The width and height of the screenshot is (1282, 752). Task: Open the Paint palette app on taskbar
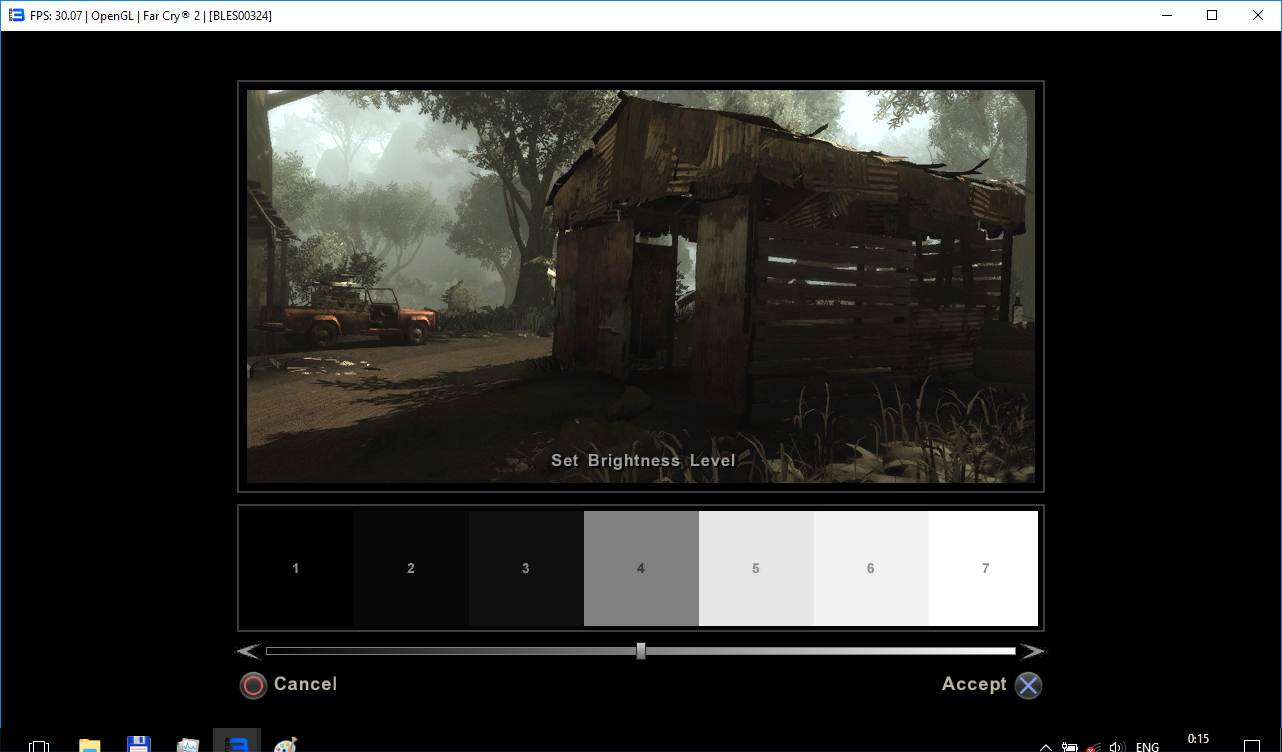point(286,744)
